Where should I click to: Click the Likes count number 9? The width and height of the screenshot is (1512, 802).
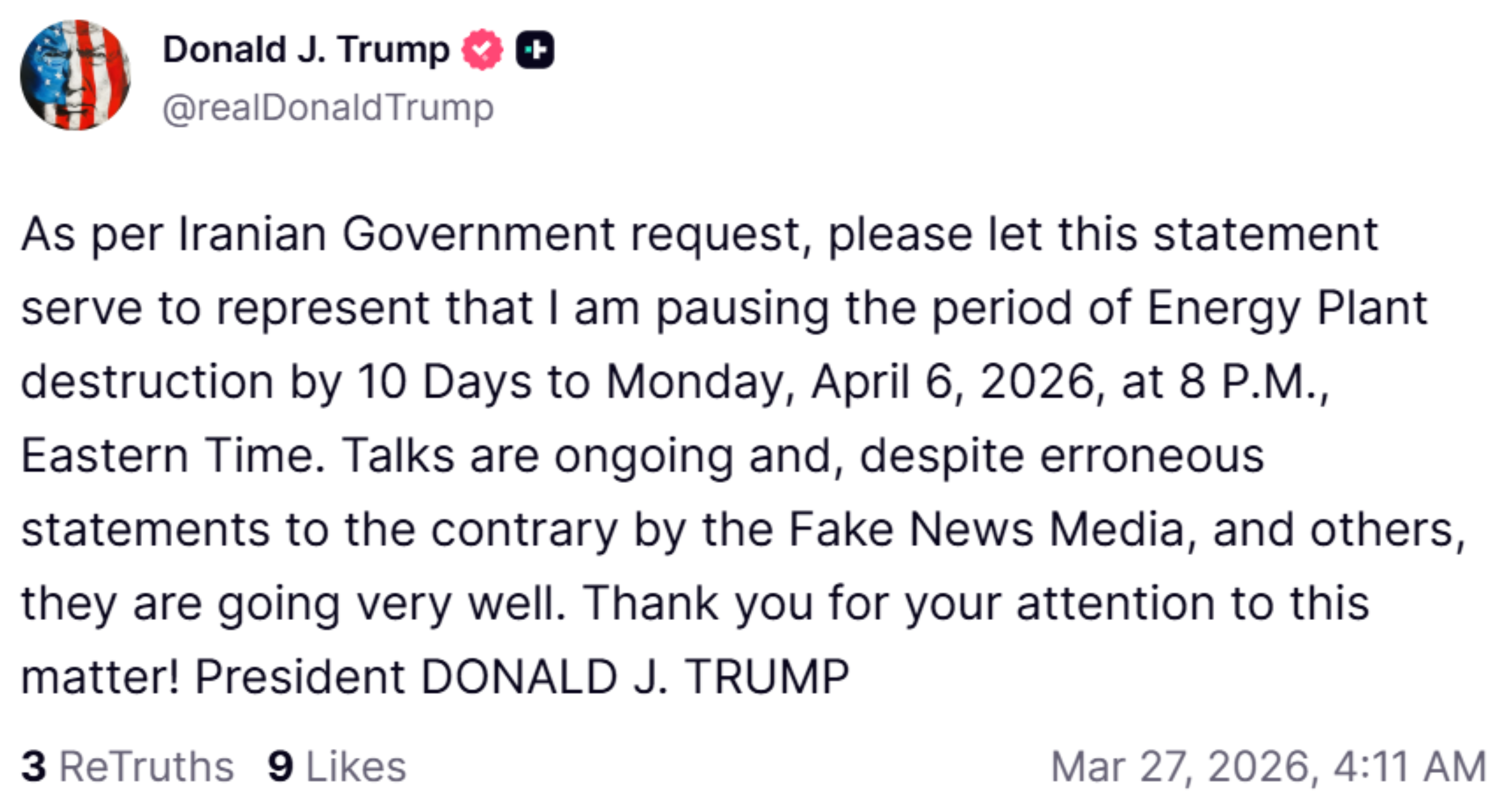pos(280,767)
